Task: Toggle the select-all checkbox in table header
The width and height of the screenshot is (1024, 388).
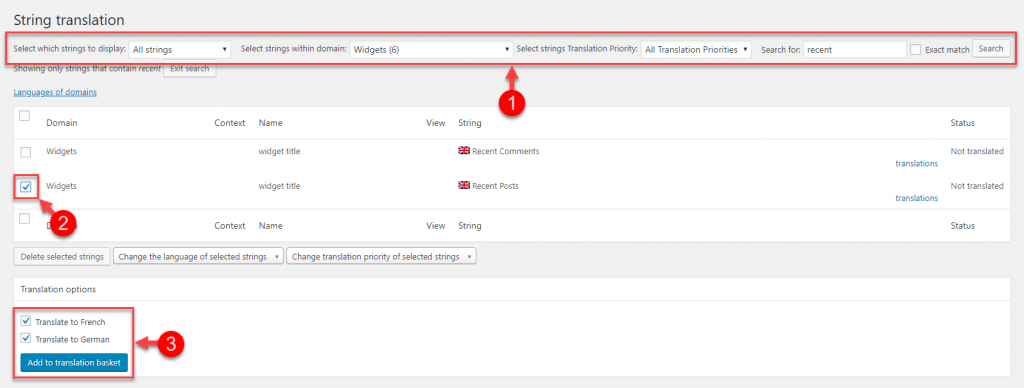Action: (x=24, y=116)
